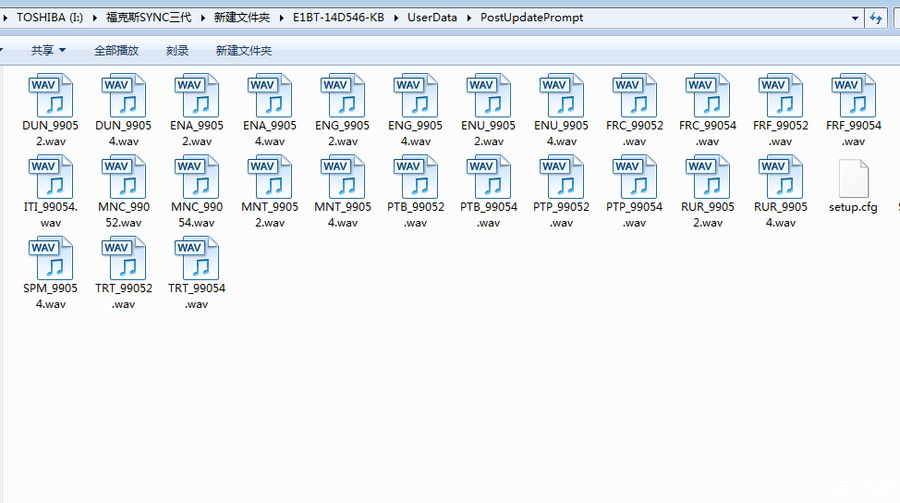The width and height of the screenshot is (900, 503).
Task: Open the 共享 share dropdown menu
Action: click(x=48, y=51)
